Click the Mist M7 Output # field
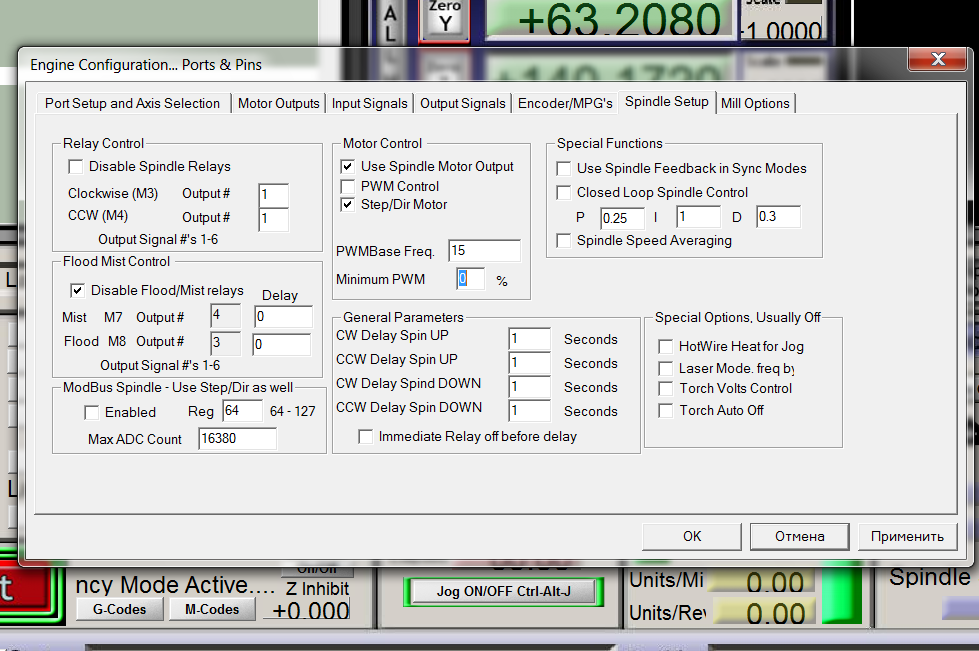Image resolution: width=979 pixels, height=651 pixels. tap(225, 316)
